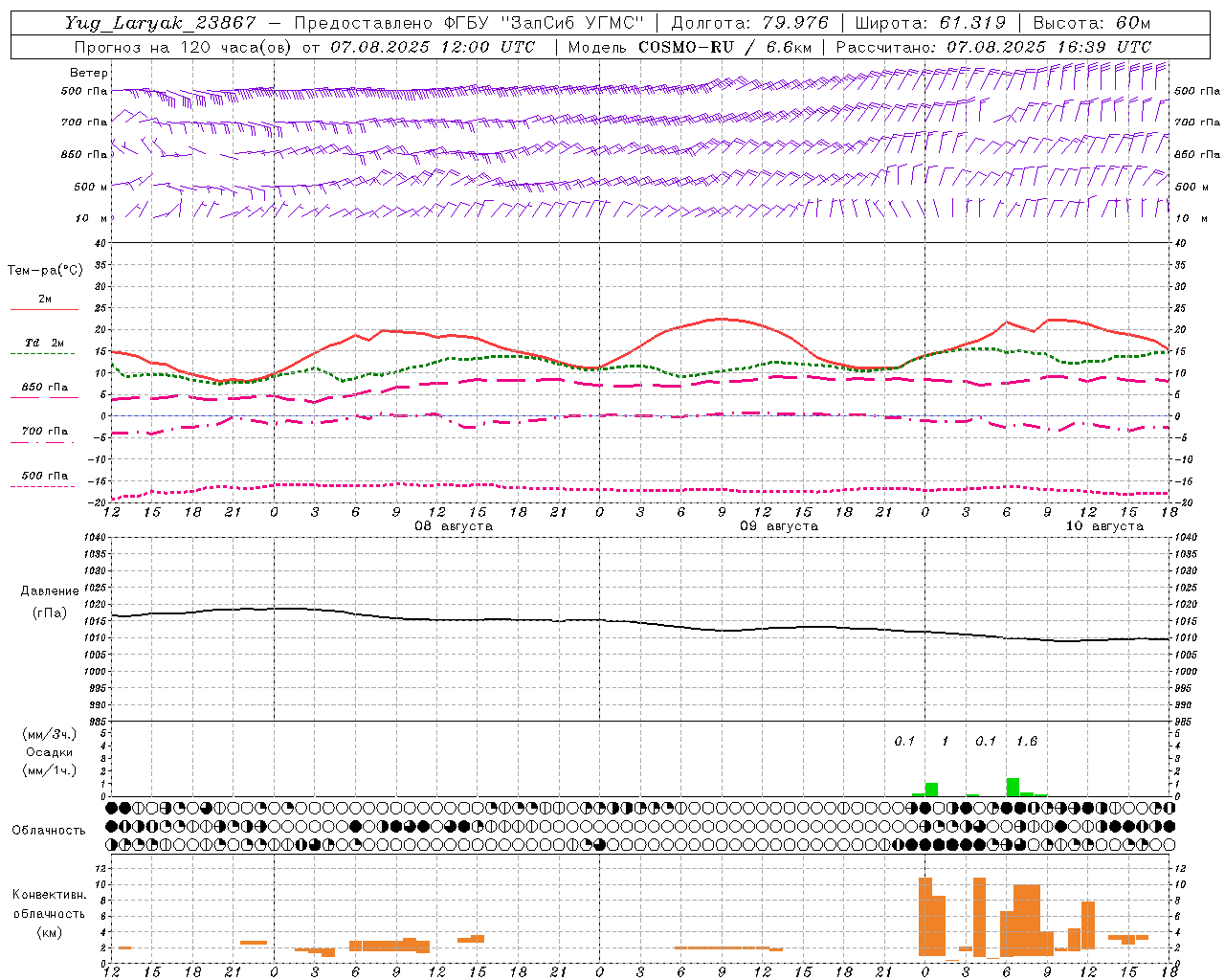Select the 1.6 precipitation amount value
Viewport: 1225px width, 980px height.
pos(1027,742)
